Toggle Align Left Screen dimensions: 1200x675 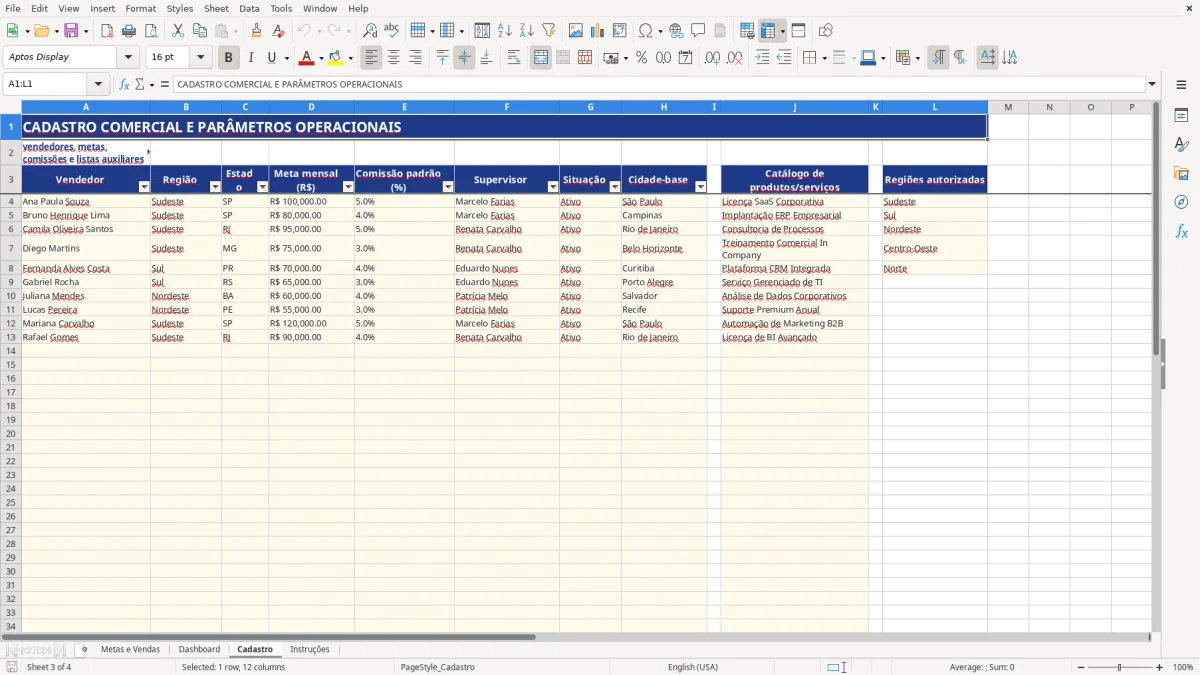(371, 58)
